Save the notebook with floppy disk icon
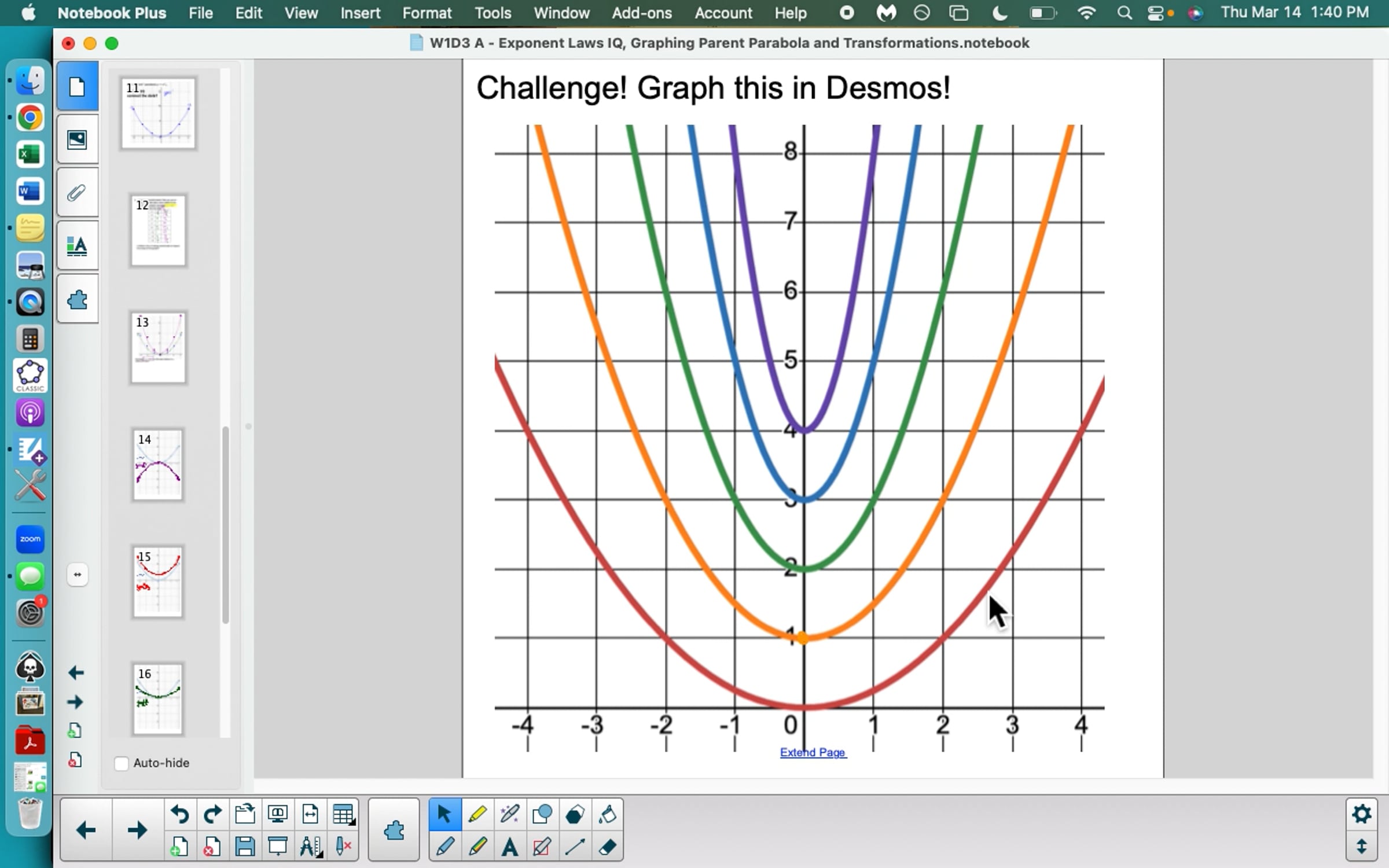The height and width of the screenshot is (868, 1389). pyautogui.click(x=245, y=847)
